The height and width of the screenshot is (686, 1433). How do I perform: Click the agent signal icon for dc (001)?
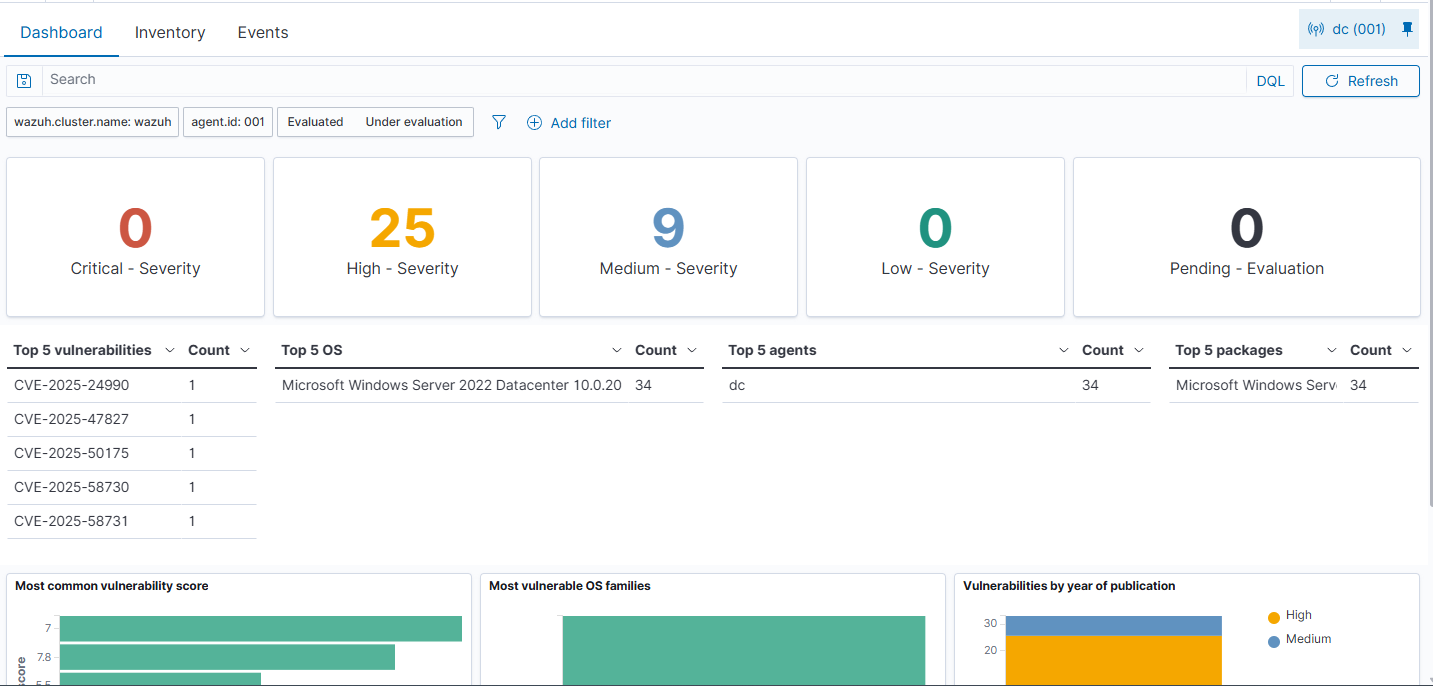(x=1316, y=29)
